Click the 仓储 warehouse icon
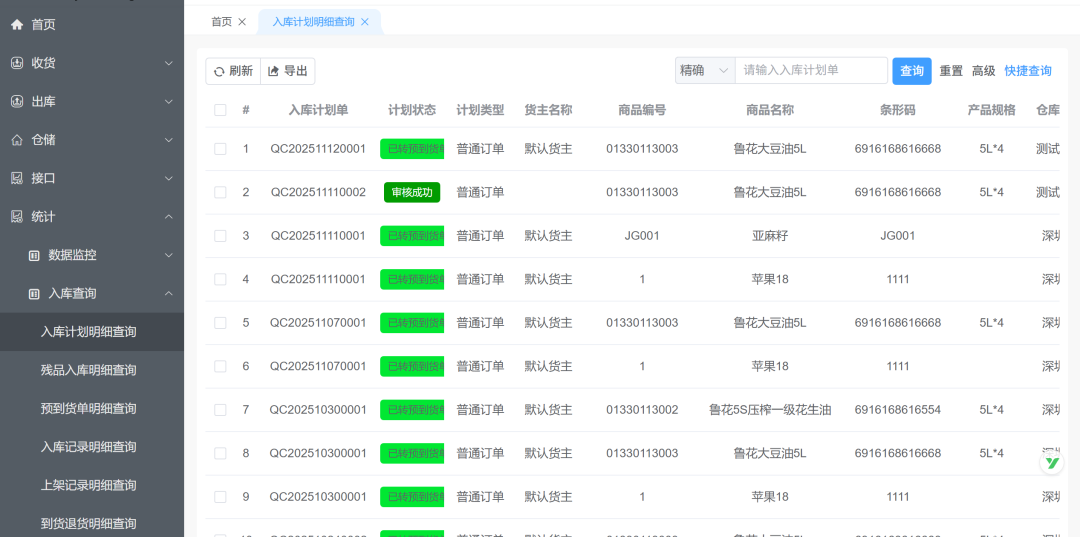 (17, 140)
